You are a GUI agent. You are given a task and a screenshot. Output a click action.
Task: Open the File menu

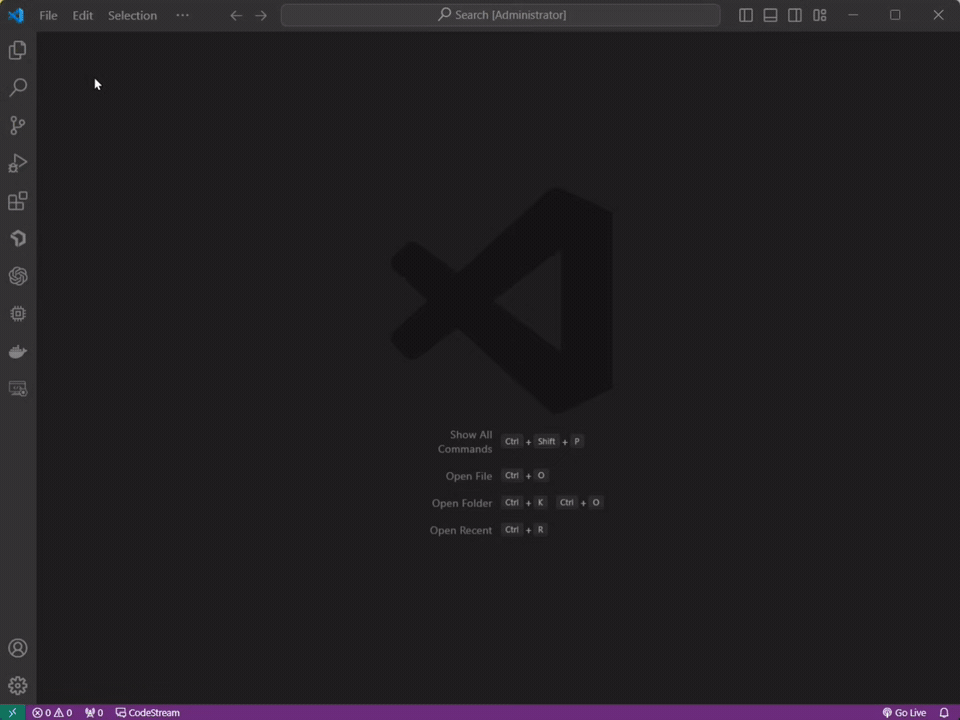(48, 15)
